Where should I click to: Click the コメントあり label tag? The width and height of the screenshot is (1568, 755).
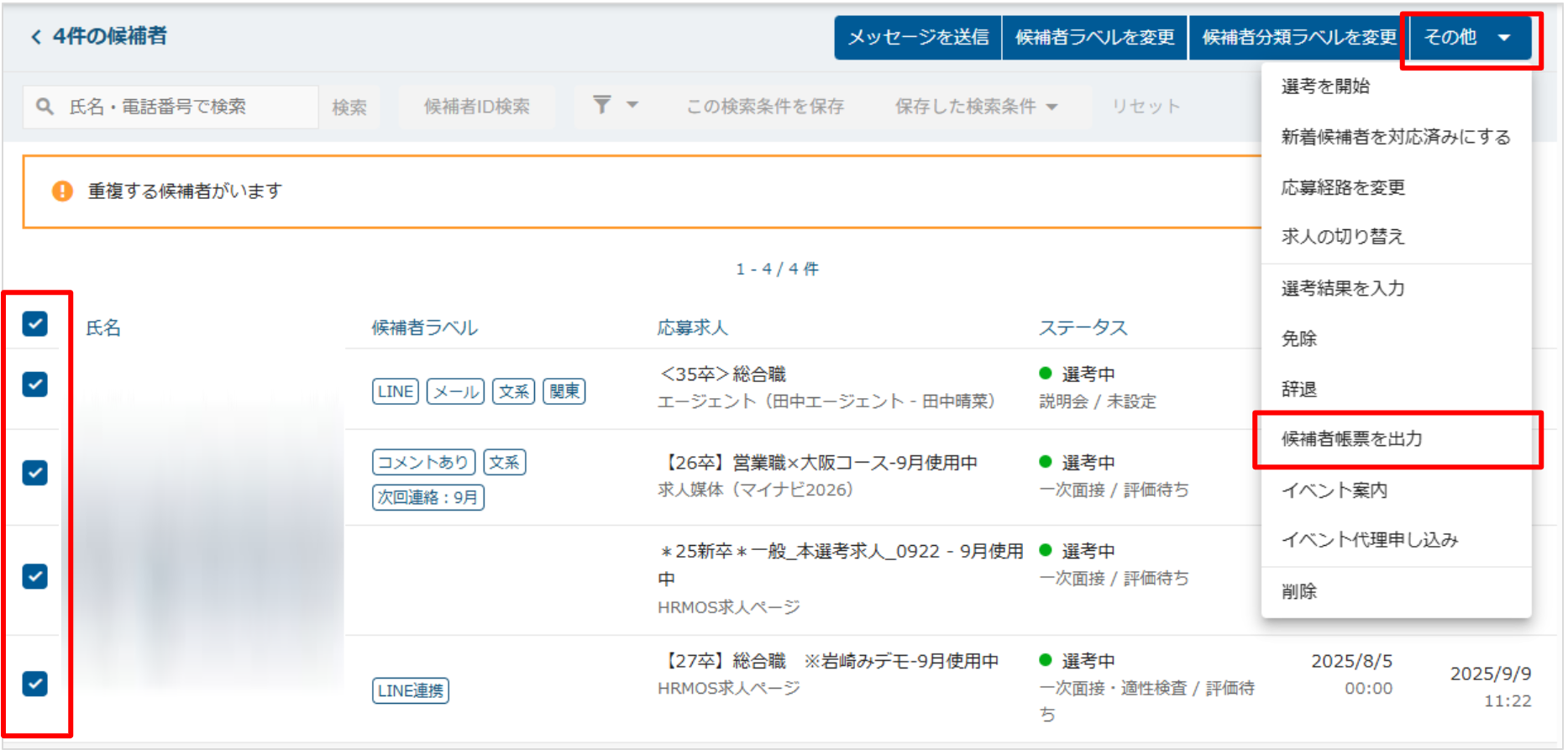point(423,462)
